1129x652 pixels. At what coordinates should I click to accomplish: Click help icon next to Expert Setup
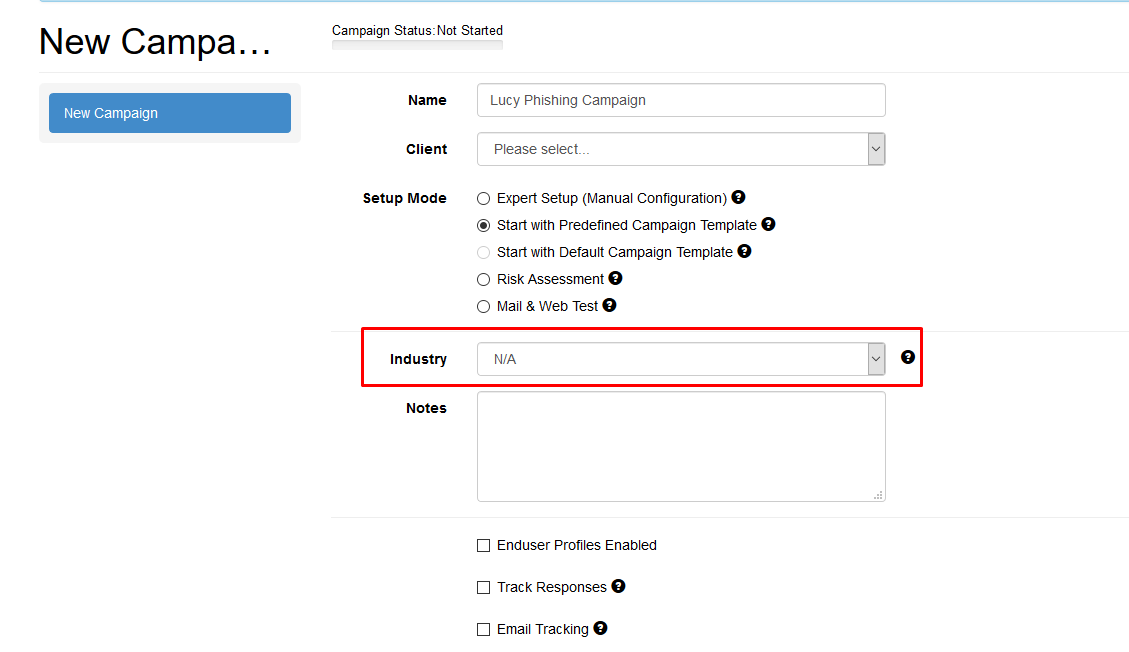coord(738,198)
